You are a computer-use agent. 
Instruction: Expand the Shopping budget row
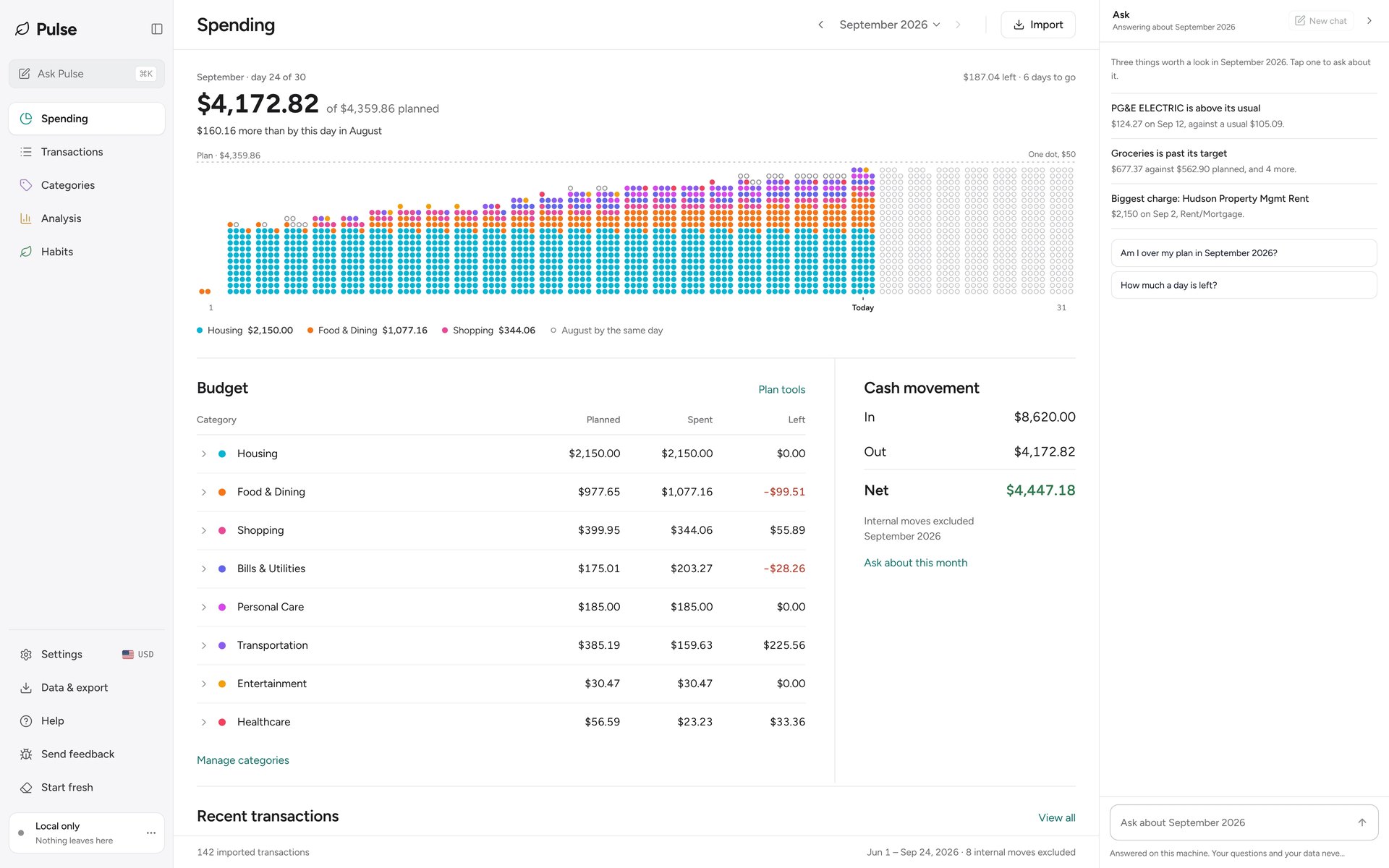[x=204, y=530]
